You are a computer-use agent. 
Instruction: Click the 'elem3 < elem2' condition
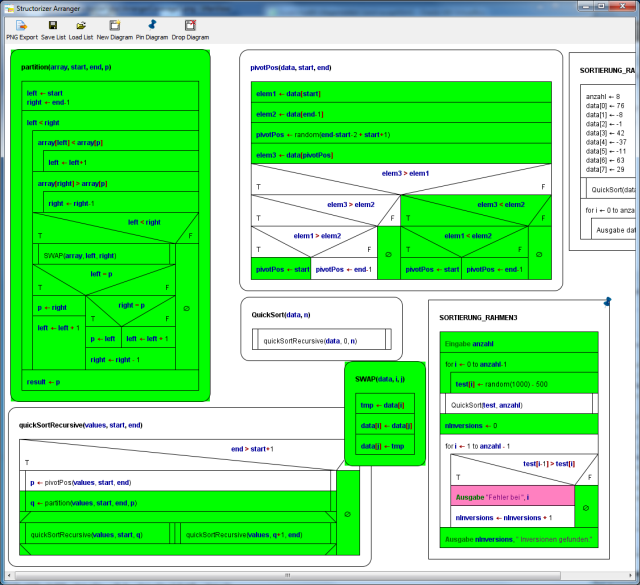click(501, 205)
